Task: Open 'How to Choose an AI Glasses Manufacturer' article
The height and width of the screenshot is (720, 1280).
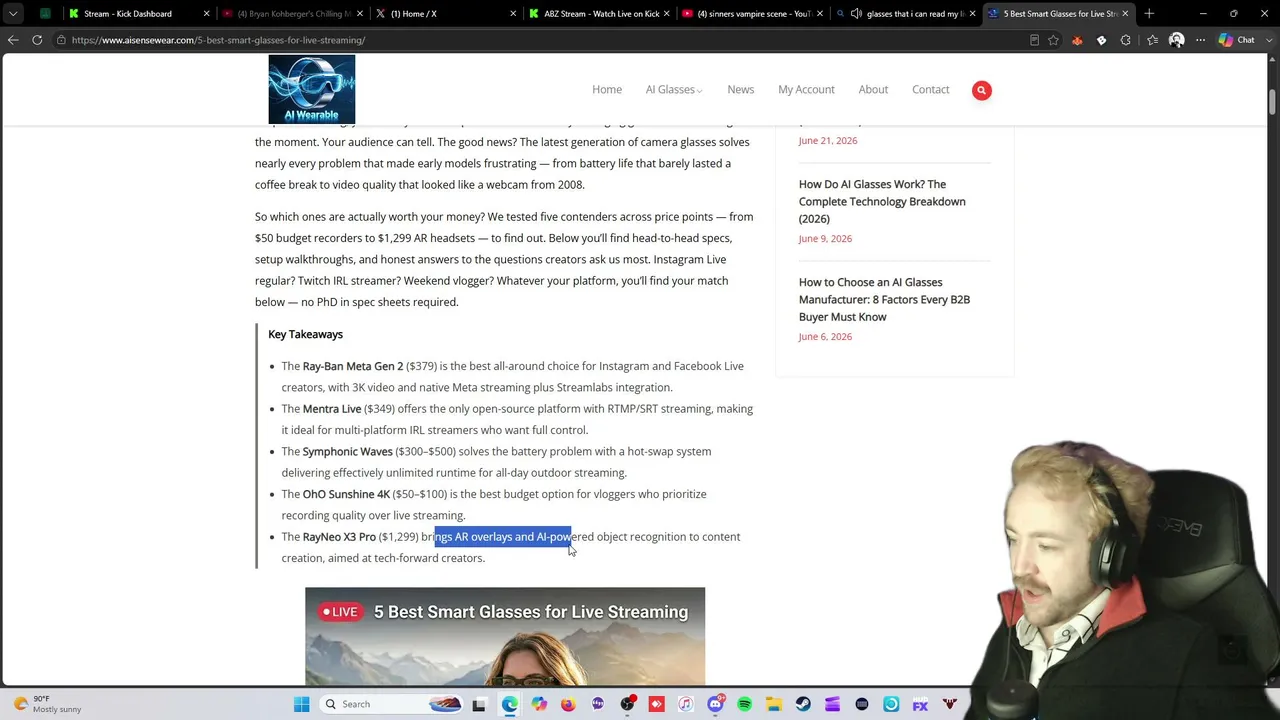Action: tap(884, 299)
